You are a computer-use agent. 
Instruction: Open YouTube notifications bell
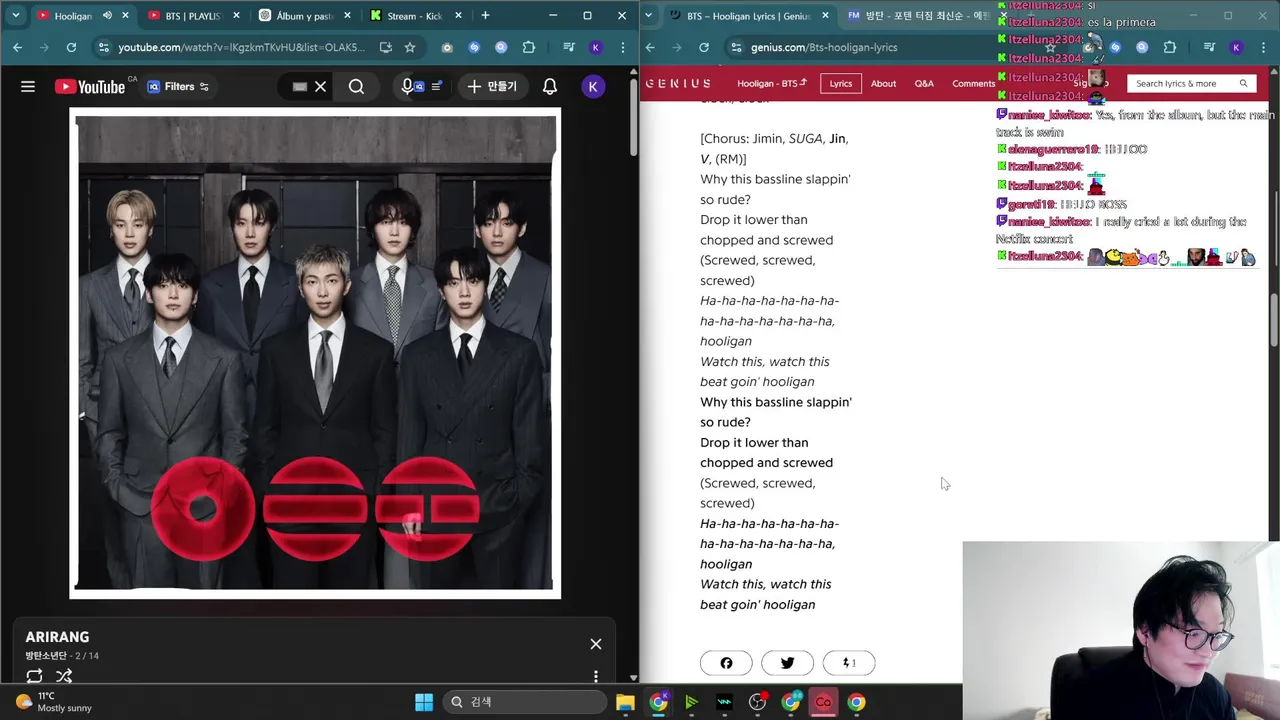pyautogui.click(x=550, y=87)
